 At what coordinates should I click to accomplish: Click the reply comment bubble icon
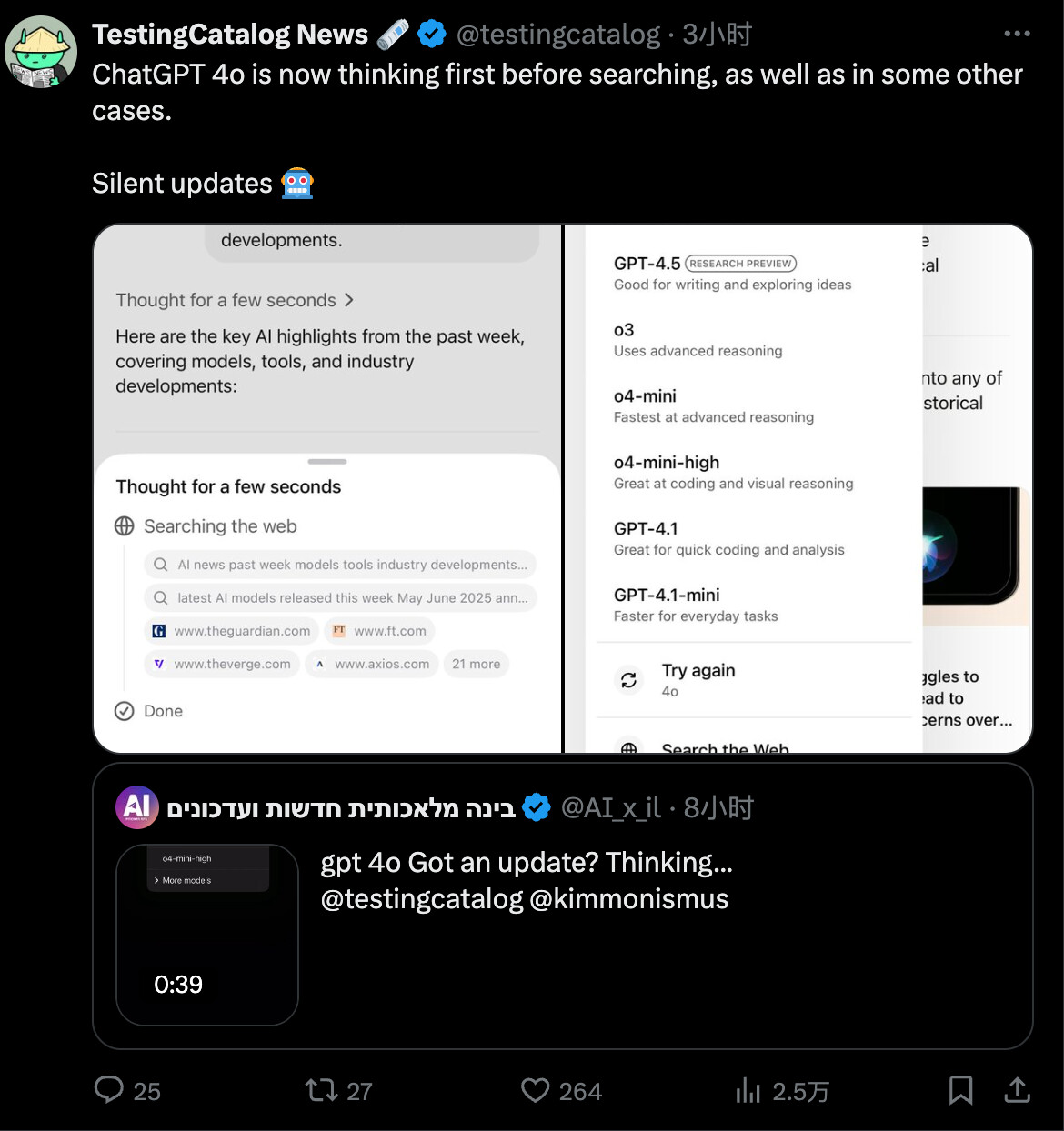point(109,1089)
